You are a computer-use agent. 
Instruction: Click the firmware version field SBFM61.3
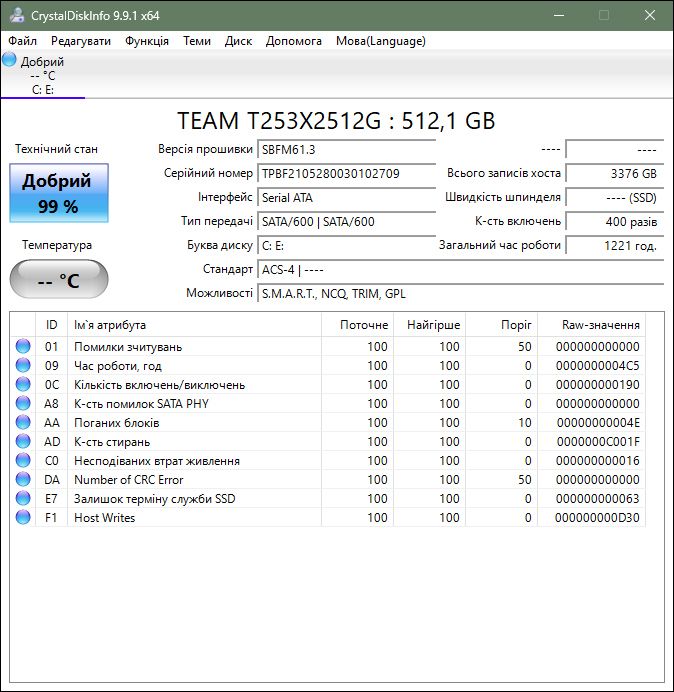click(346, 150)
